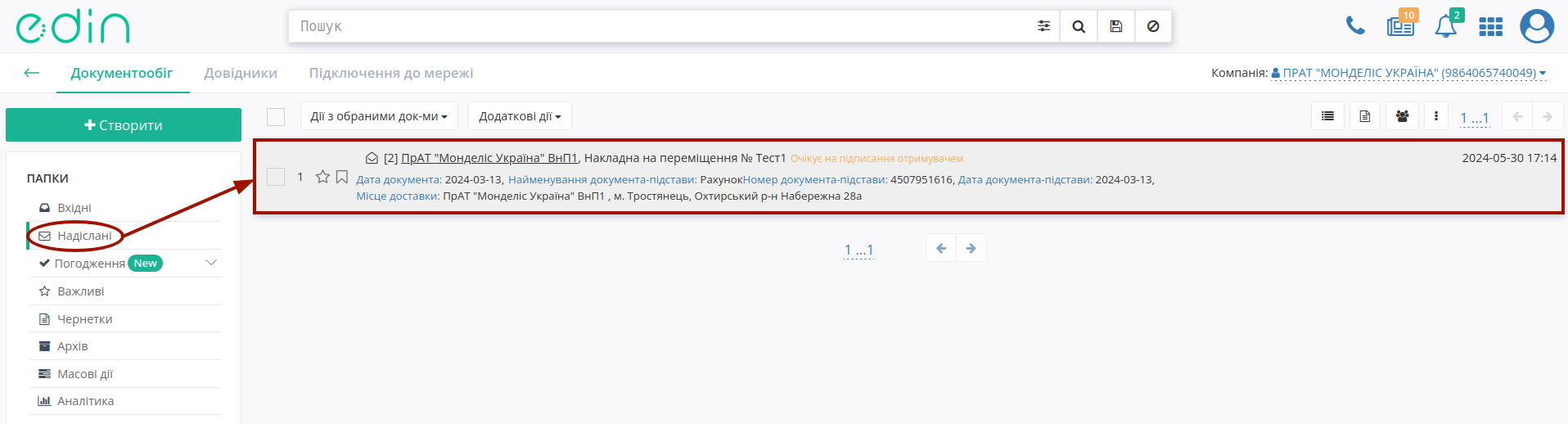Screen dimensions: 1568x424
Task: Expand company selector ПРАТ "МОНДЕЛІС УКРАЇНА"
Action: [x=1408, y=73]
